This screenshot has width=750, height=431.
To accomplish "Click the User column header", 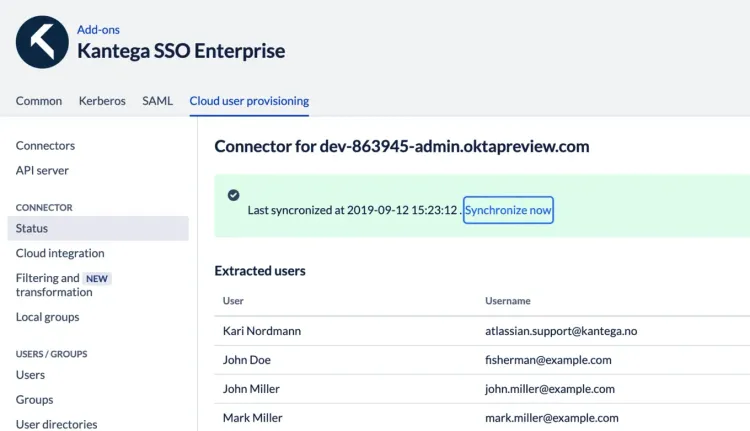I will 233,301.
